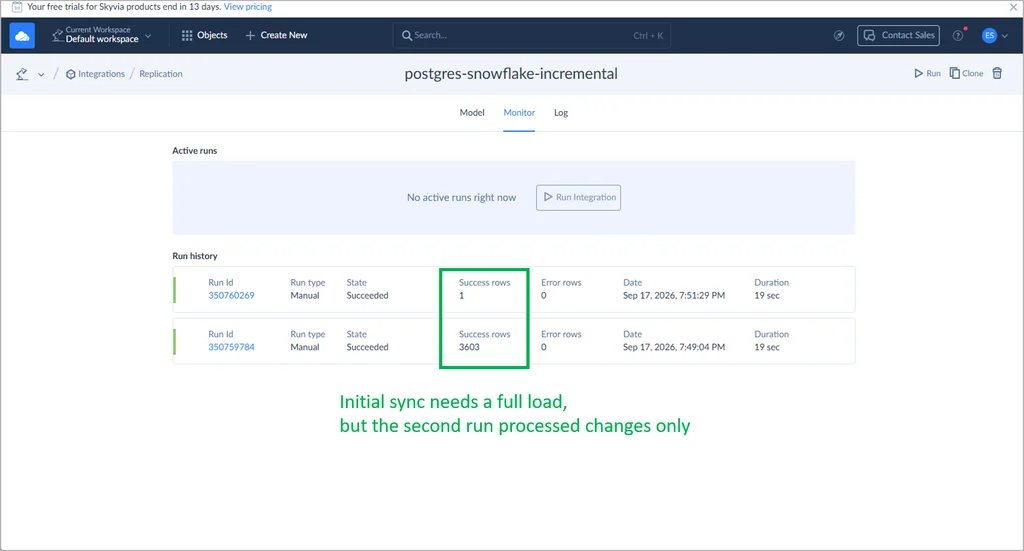Click the Run Integration button
This screenshot has width=1024, height=551.
pyautogui.click(x=579, y=197)
